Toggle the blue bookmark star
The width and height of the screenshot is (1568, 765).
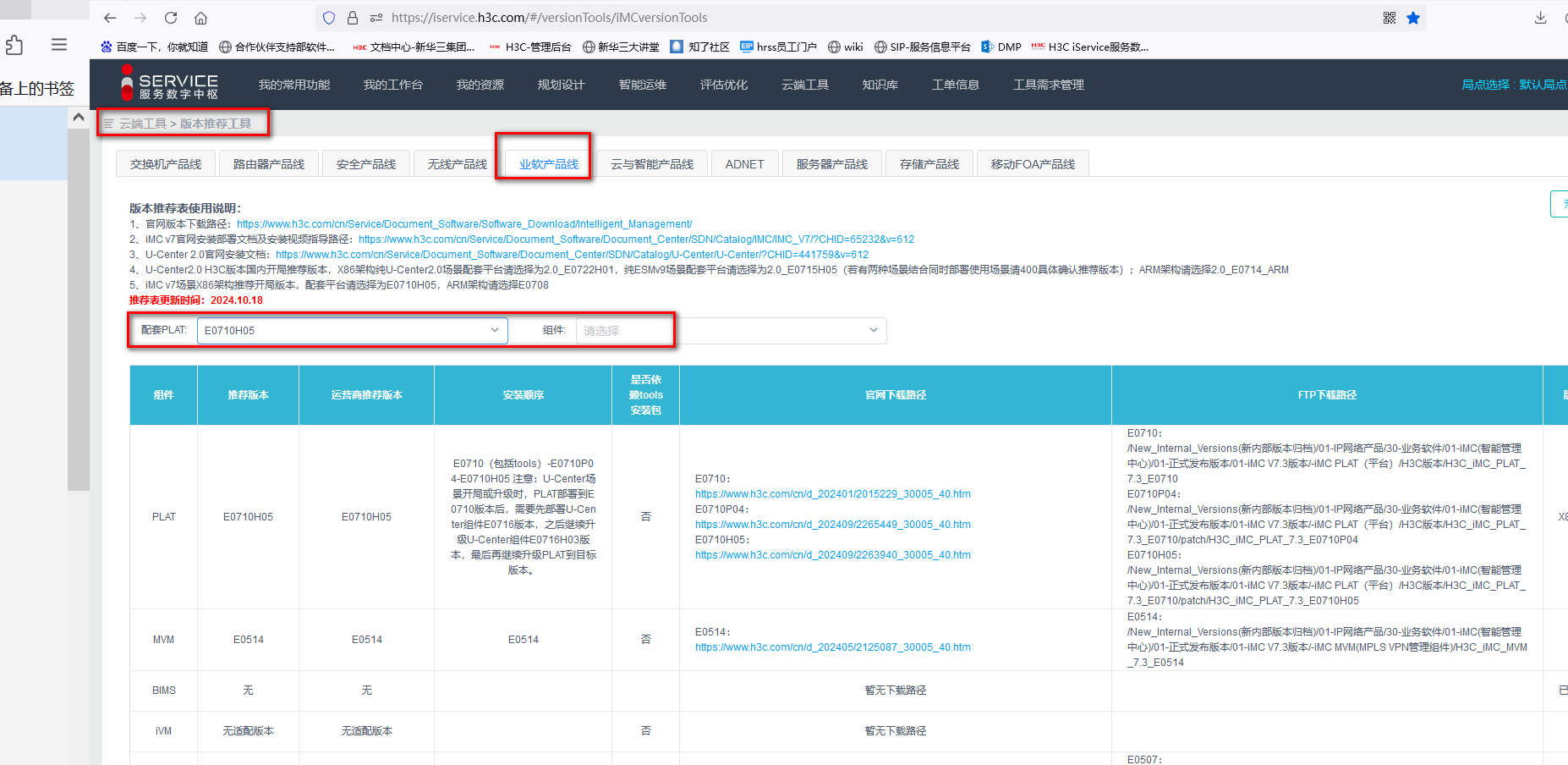click(1413, 18)
